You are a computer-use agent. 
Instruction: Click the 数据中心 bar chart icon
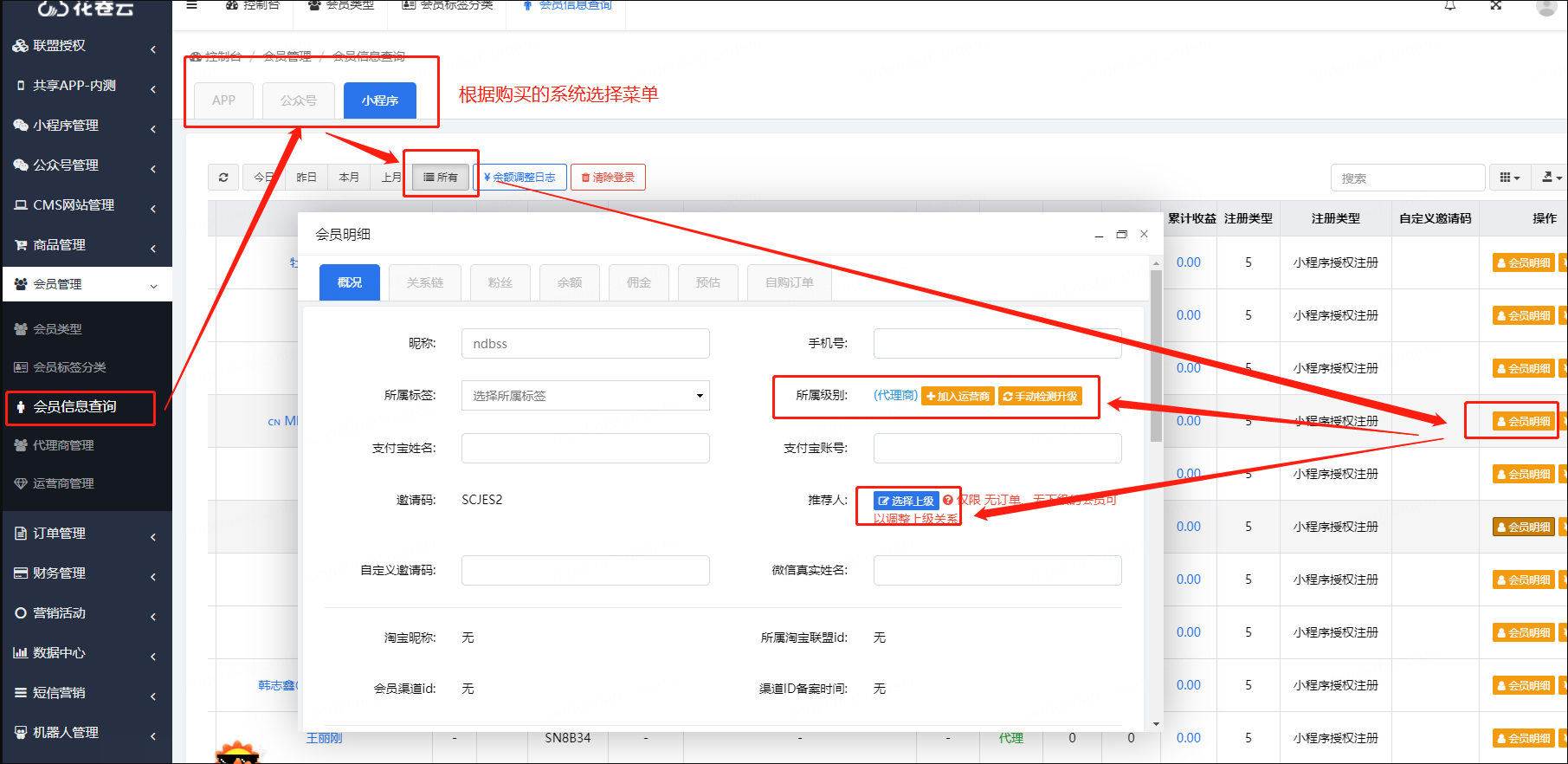tap(21, 653)
